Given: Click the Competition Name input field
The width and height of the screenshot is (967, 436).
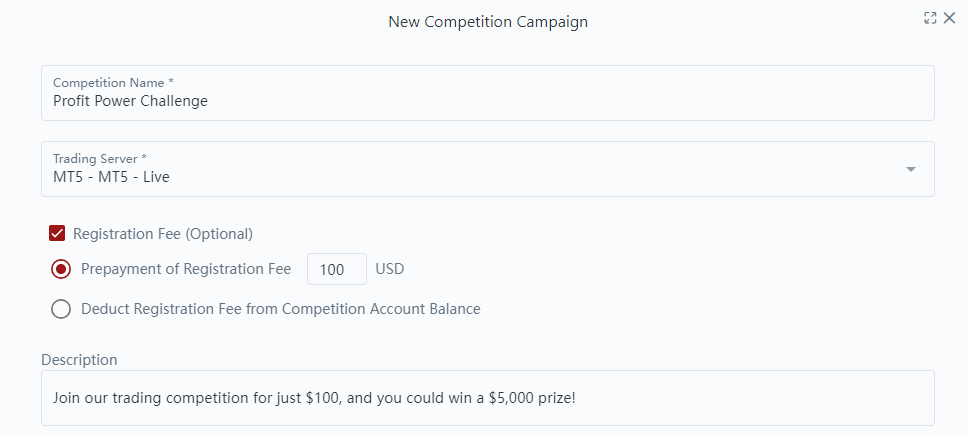Looking at the screenshot, I should 487,100.
